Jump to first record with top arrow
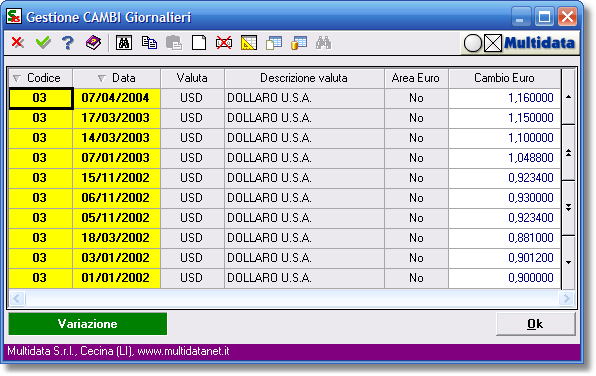The height and width of the screenshot is (376, 596). tap(568, 97)
